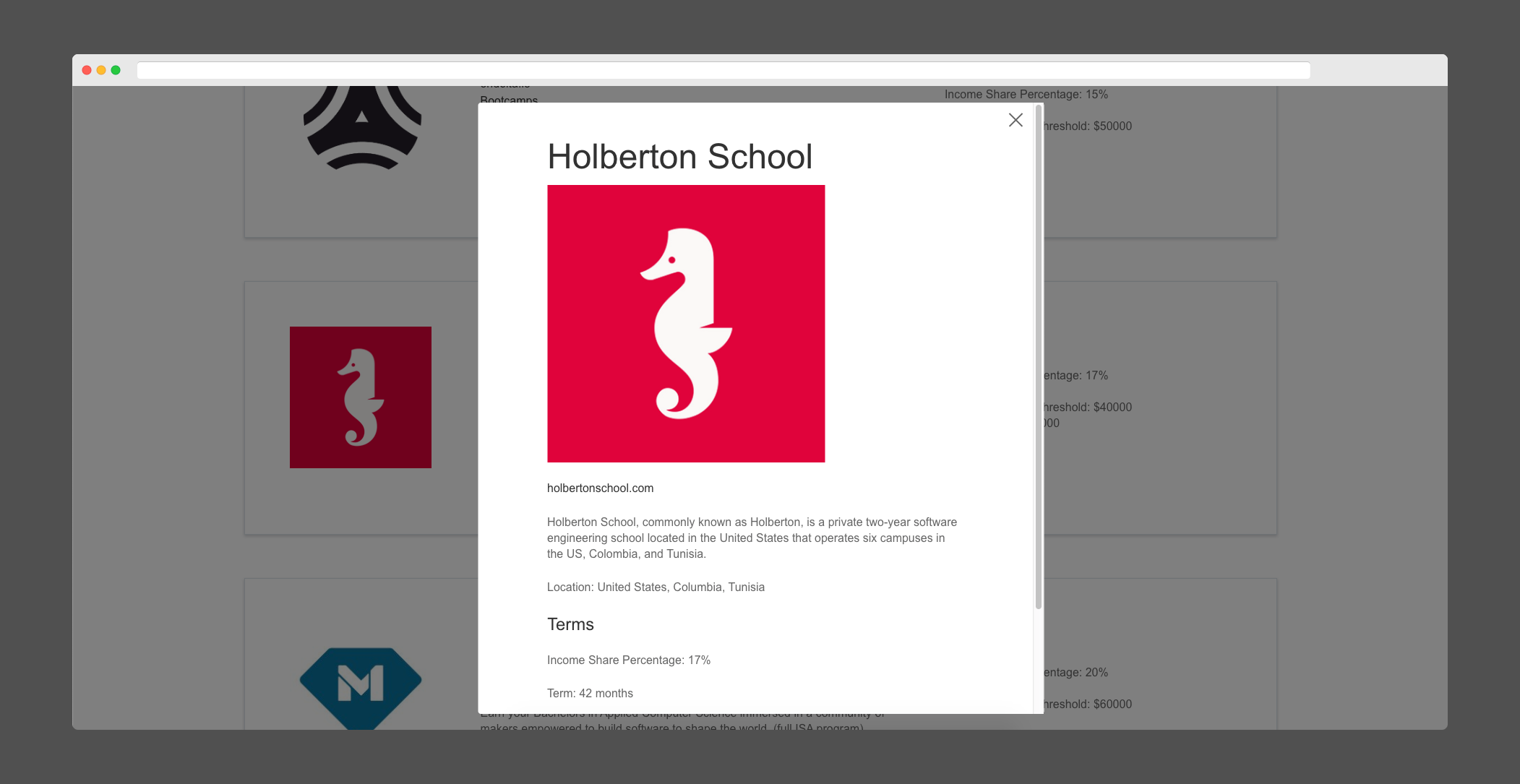Image resolution: width=1520 pixels, height=784 pixels.
Task: Click background threshold $50000 text
Action: (x=1088, y=126)
